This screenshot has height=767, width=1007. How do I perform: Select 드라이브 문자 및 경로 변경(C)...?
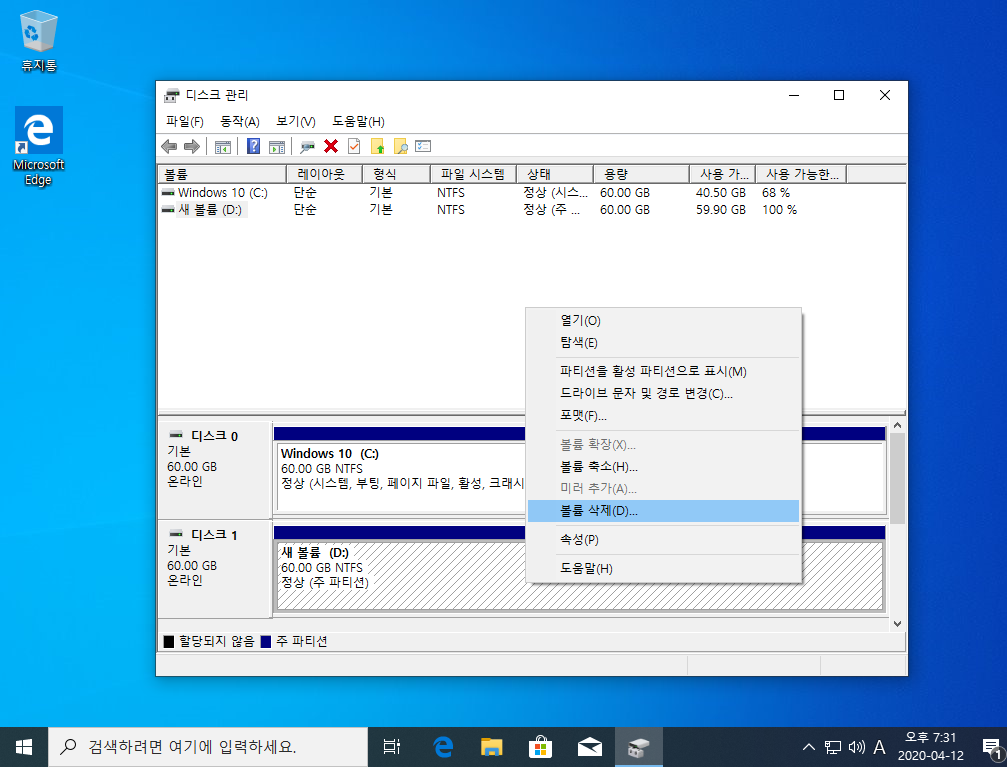pos(663,393)
